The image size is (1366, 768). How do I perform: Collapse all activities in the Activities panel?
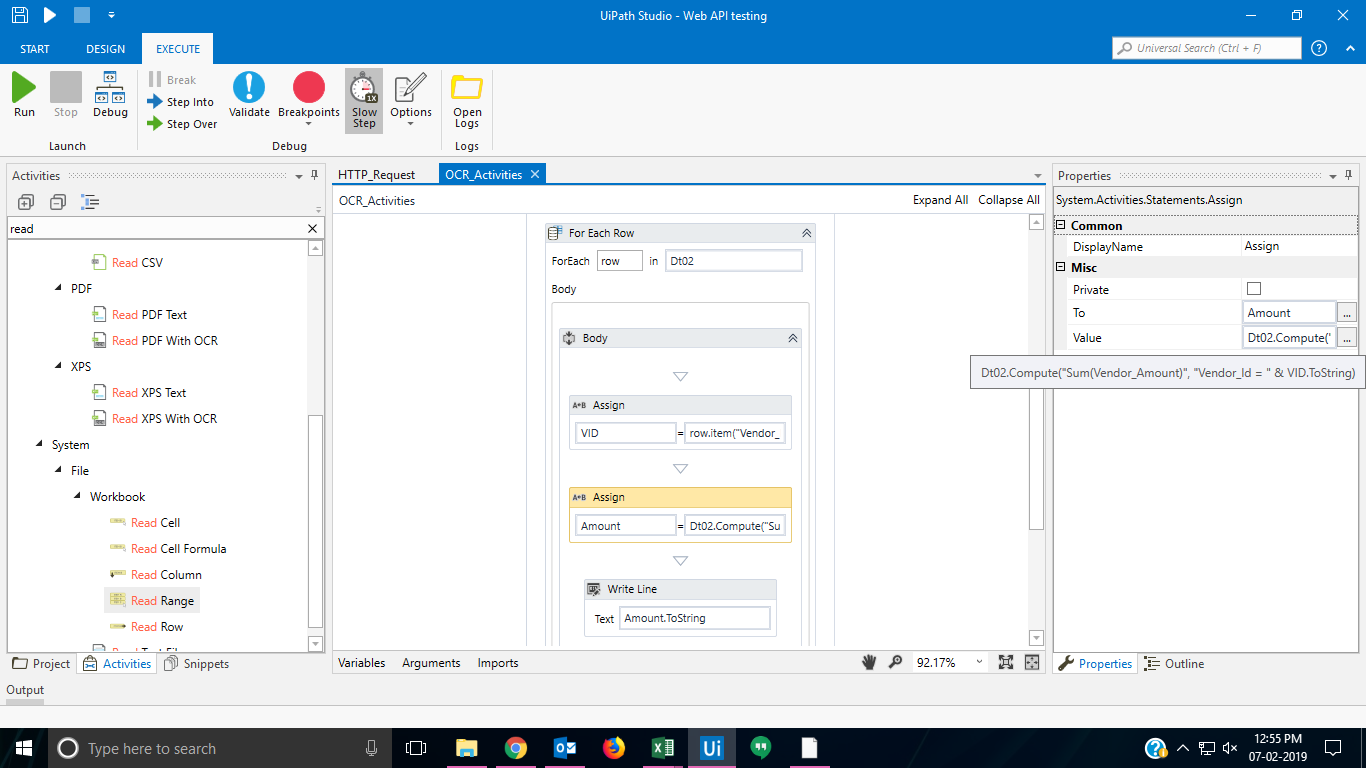click(58, 202)
